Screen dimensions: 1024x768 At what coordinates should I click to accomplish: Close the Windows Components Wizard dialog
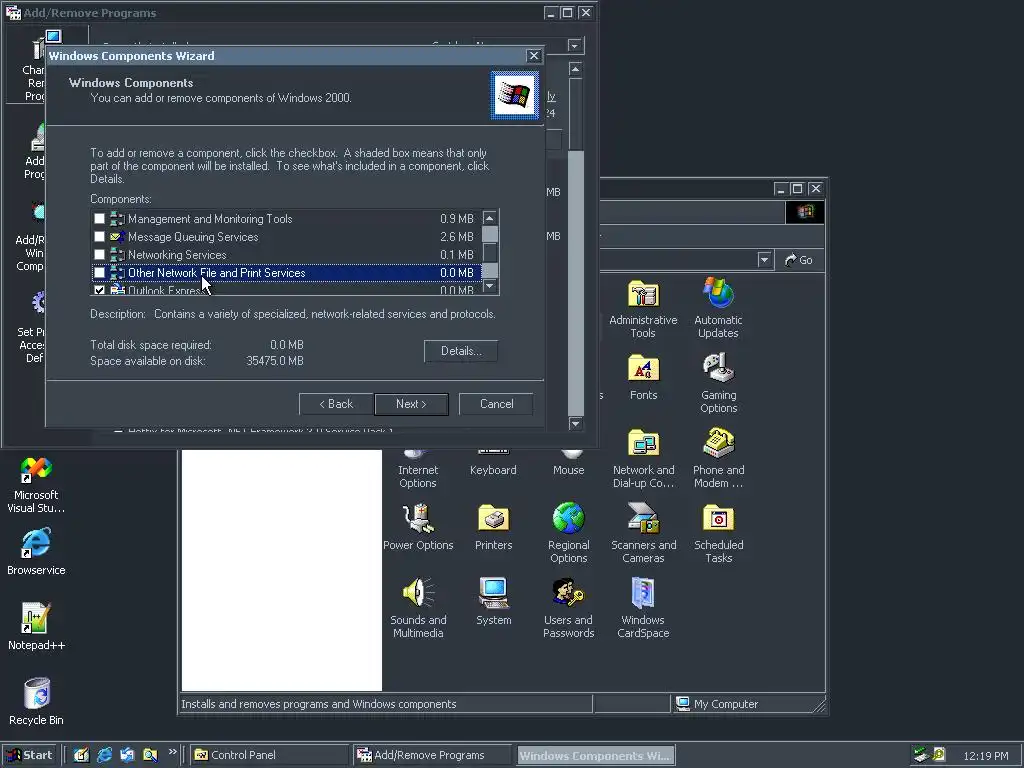pyautogui.click(x=534, y=56)
